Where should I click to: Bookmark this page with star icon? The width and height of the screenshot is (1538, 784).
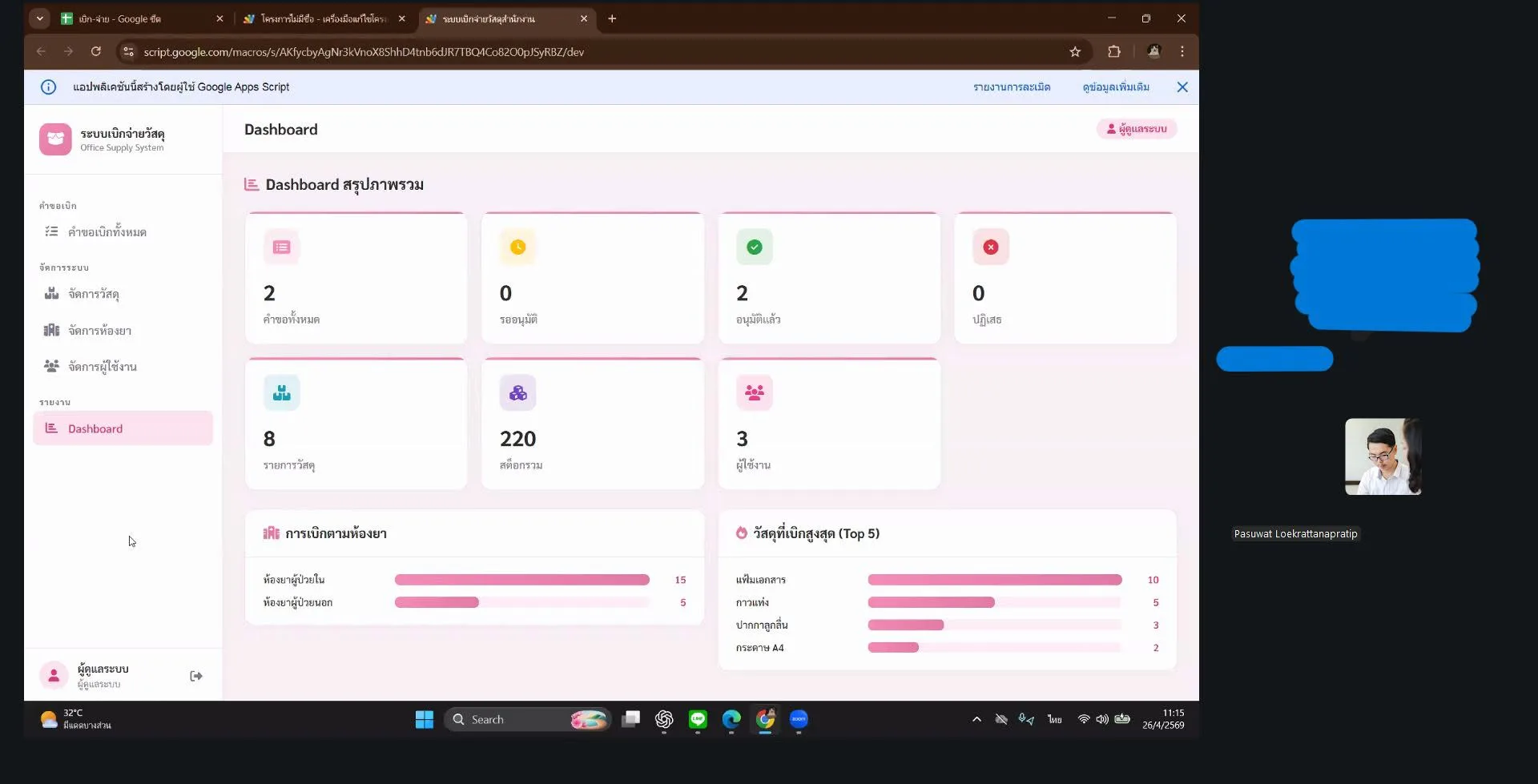[x=1075, y=52]
